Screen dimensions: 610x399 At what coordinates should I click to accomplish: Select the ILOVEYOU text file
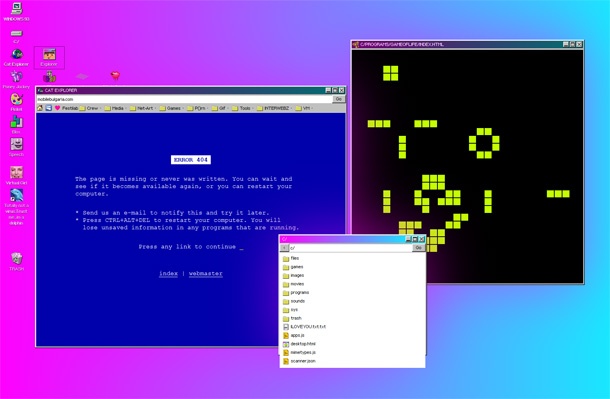coord(304,327)
